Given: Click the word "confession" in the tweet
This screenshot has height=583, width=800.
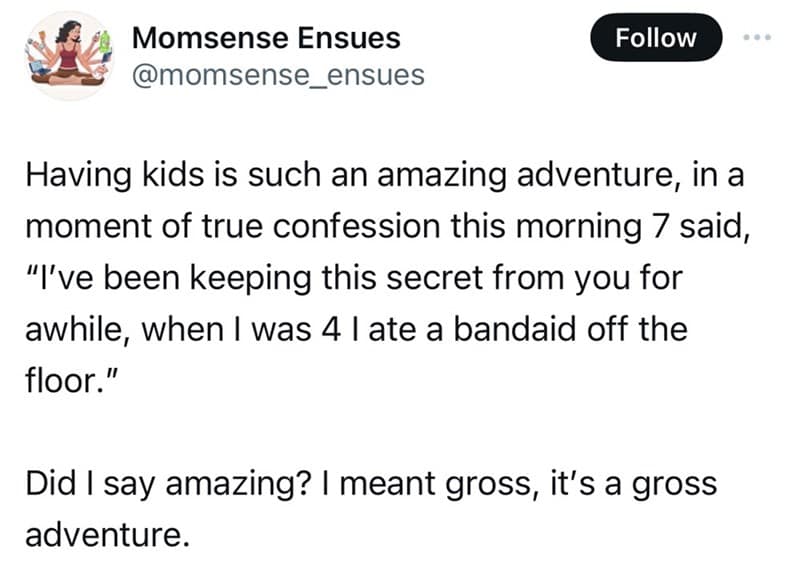Looking at the screenshot, I should tap(357, 228).
